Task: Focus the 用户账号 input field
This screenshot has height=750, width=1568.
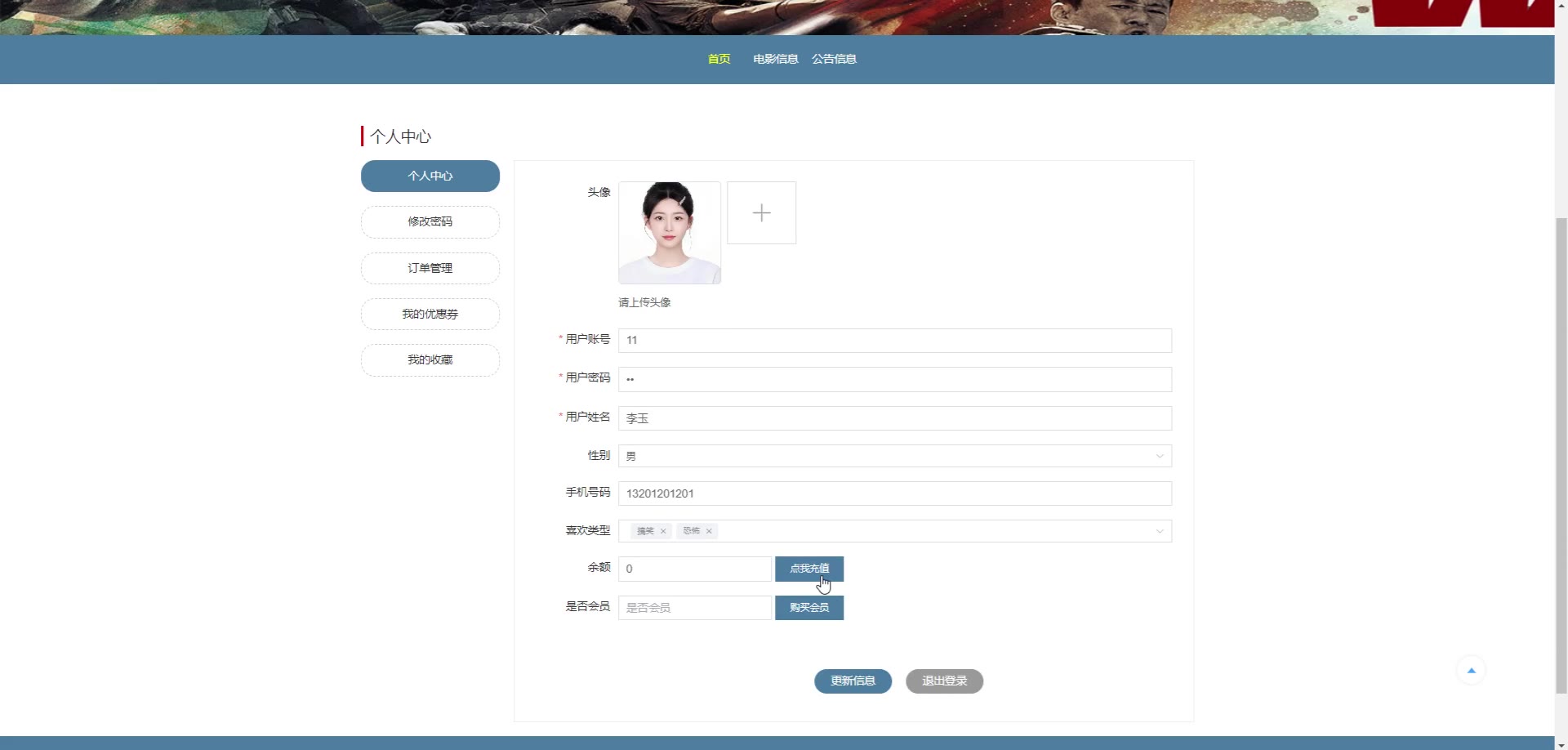Action: (895, 341)
